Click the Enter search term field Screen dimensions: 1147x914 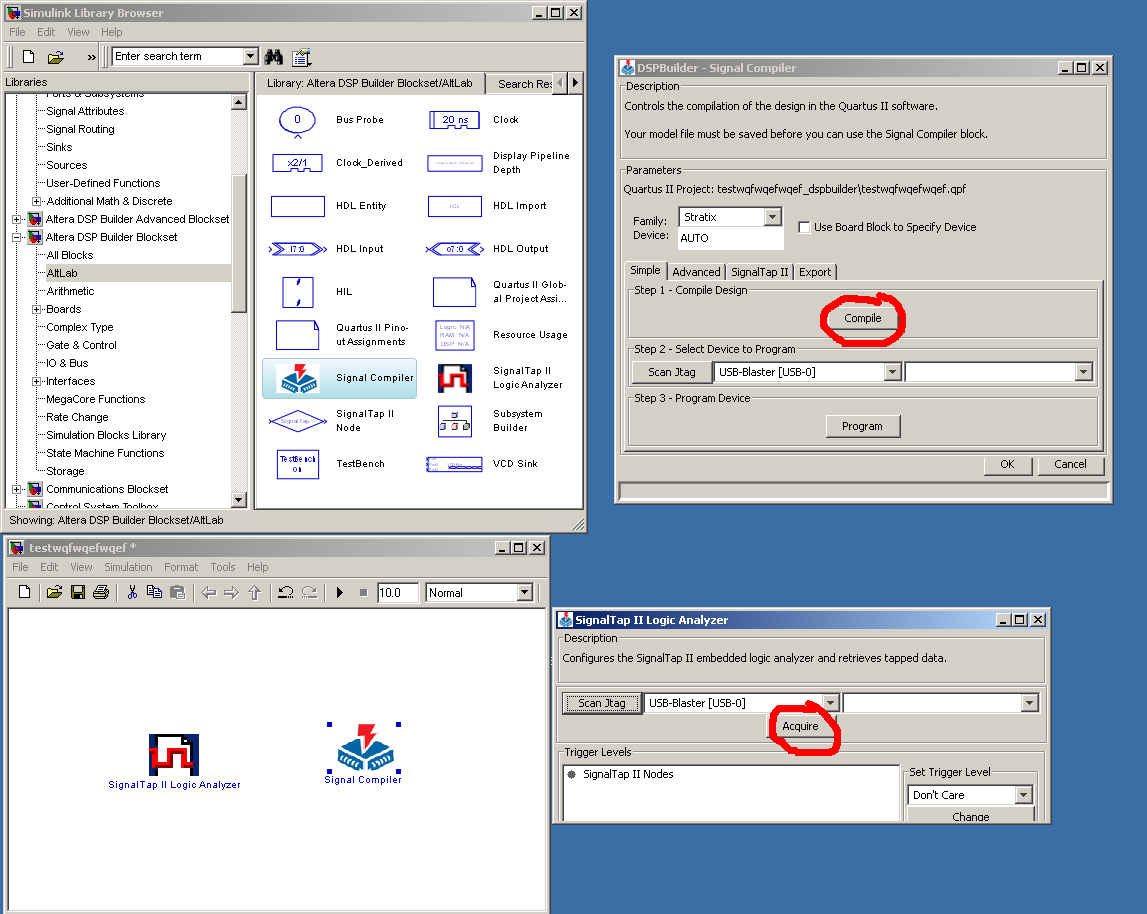click(x=178, y=56)
